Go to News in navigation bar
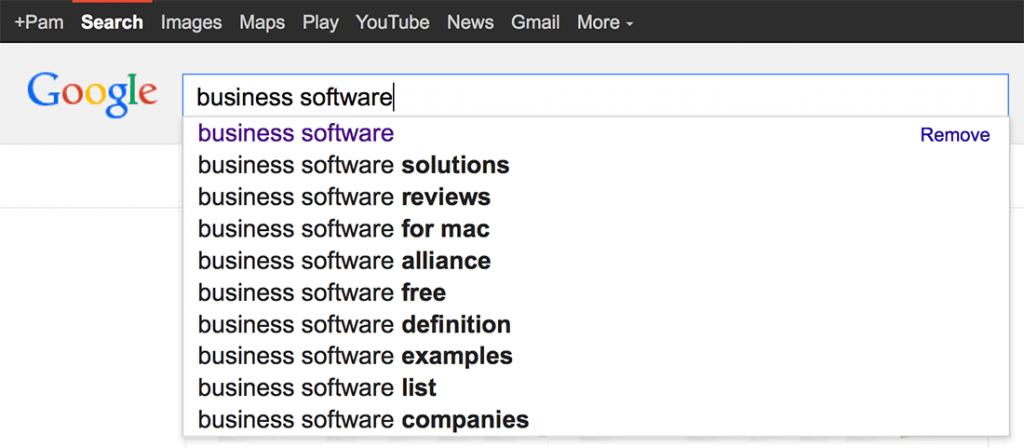The height and width of the screenshot is (448, 1024). click(x=470, y=22)
